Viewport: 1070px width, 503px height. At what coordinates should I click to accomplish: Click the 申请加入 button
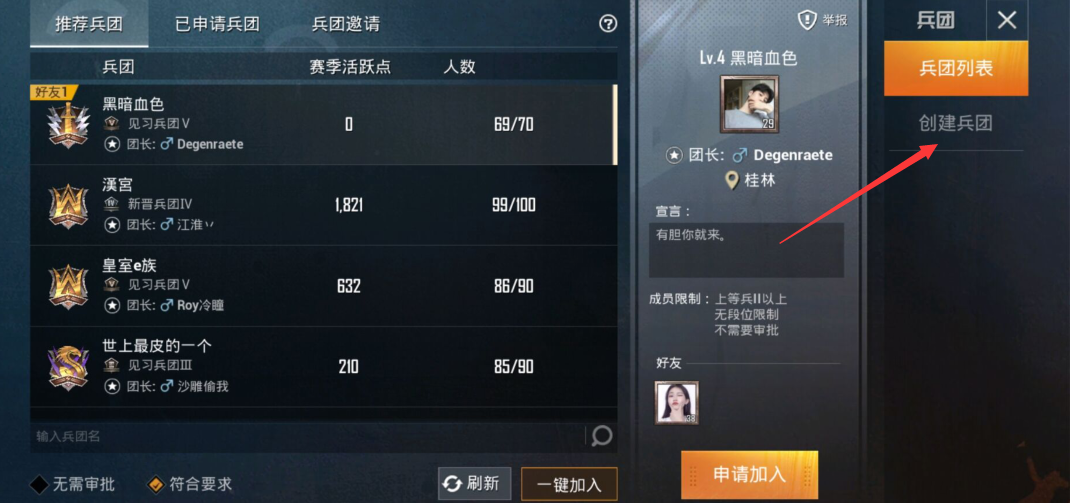point(749,475)
